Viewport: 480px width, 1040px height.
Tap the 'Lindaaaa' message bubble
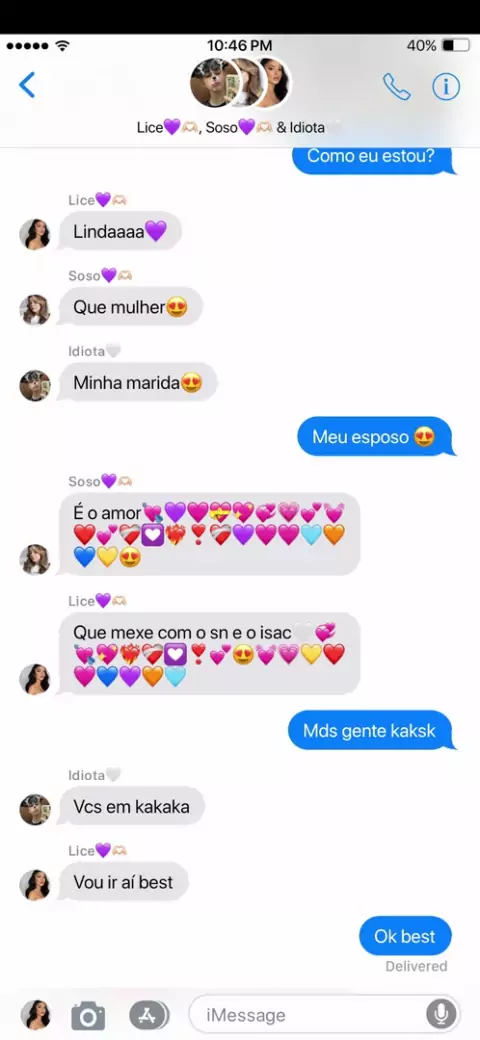point(120,231)
